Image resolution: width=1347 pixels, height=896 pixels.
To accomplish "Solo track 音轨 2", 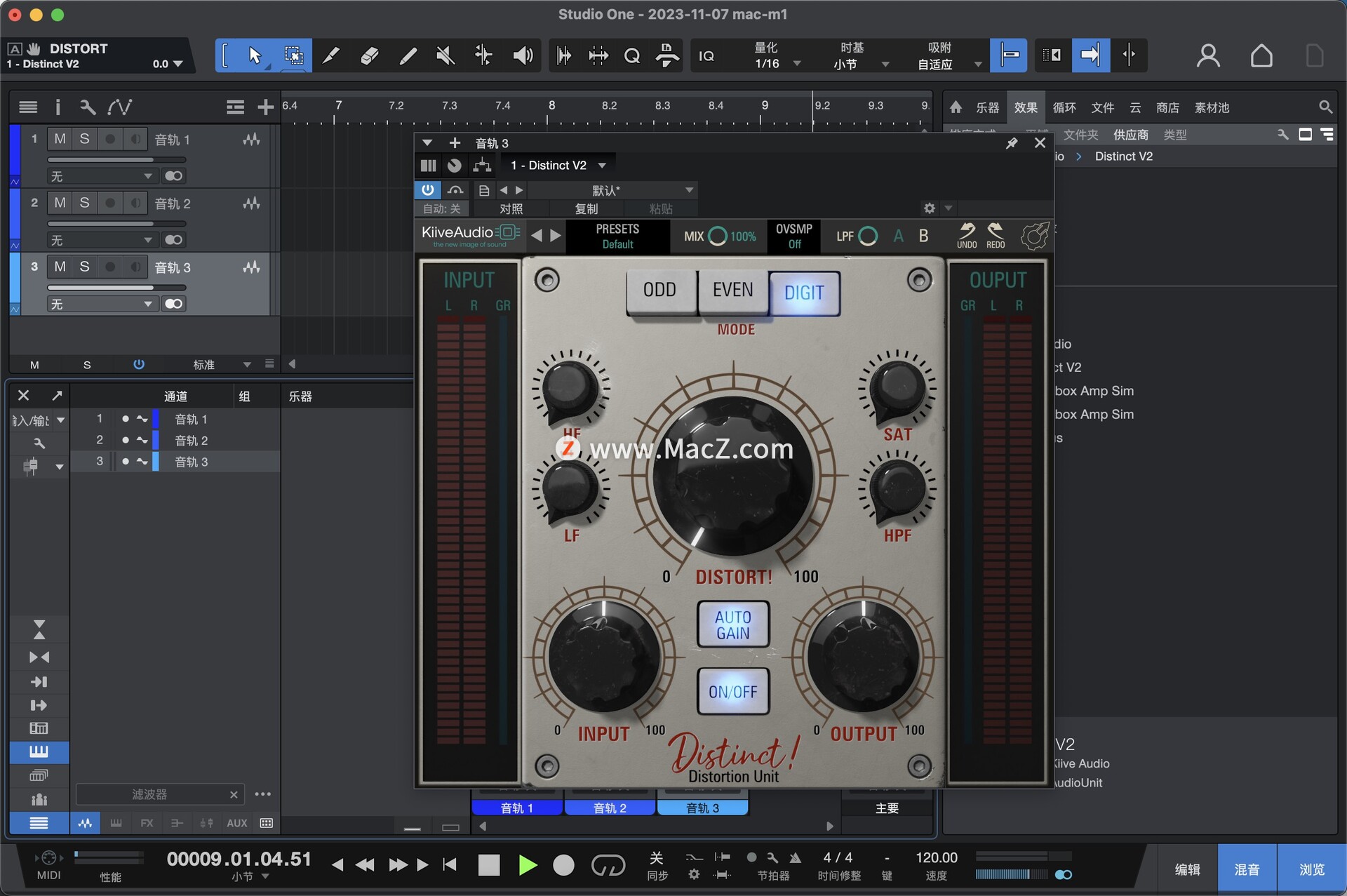I will [84, 203].
